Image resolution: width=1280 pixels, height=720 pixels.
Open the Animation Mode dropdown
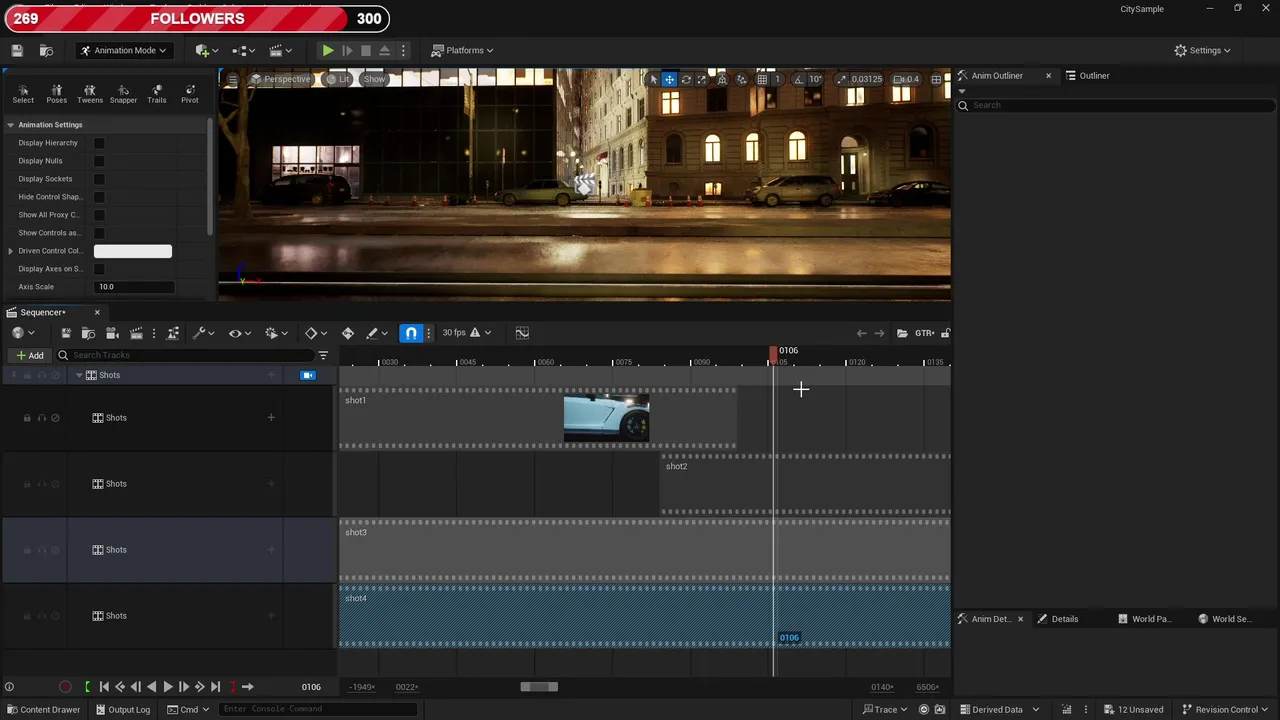[123, 50]
